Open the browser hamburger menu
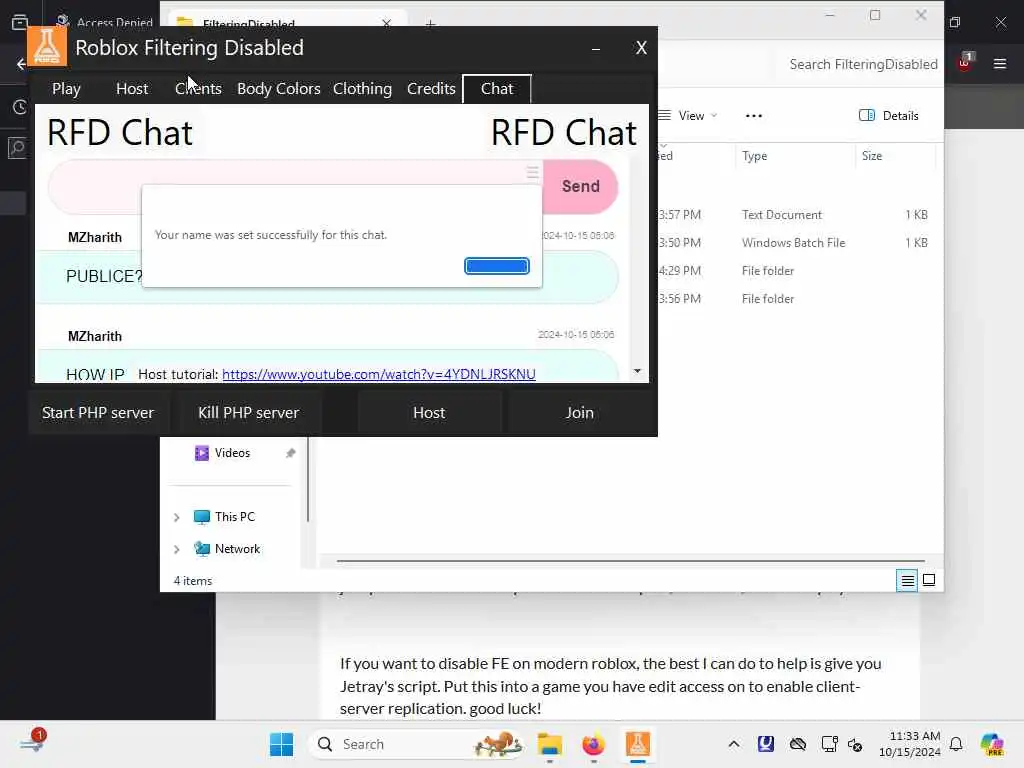The image size is (1024, 768). coord(1000,64)
